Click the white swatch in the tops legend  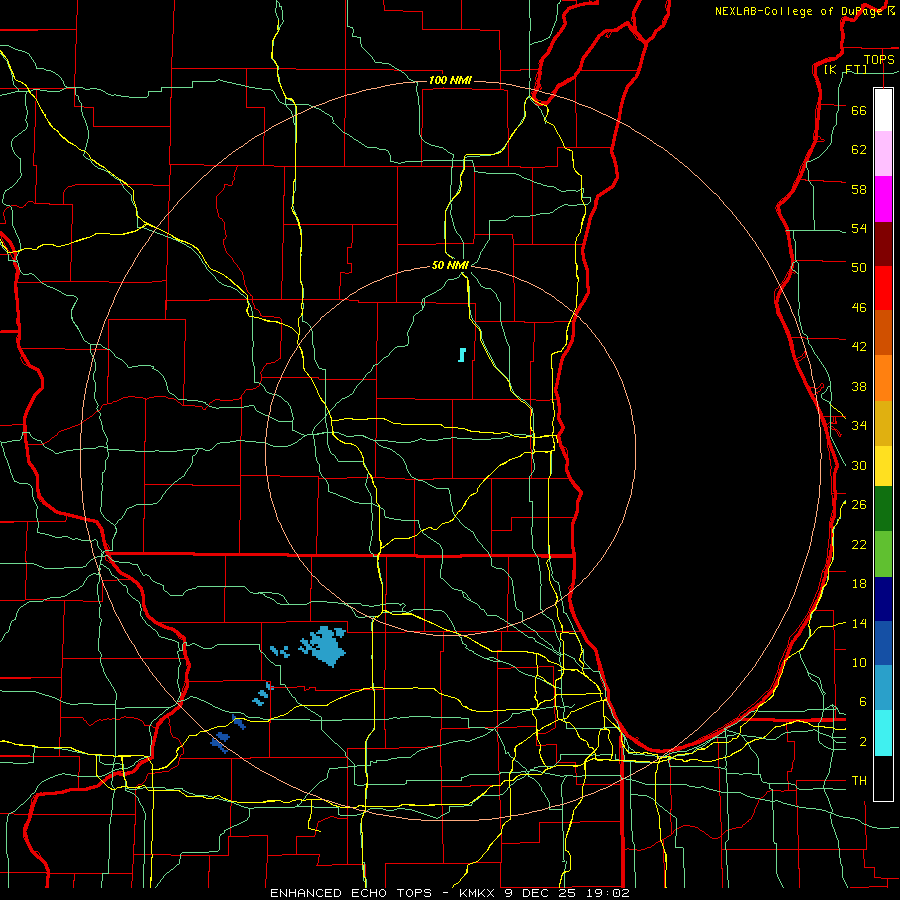(883, 110)
